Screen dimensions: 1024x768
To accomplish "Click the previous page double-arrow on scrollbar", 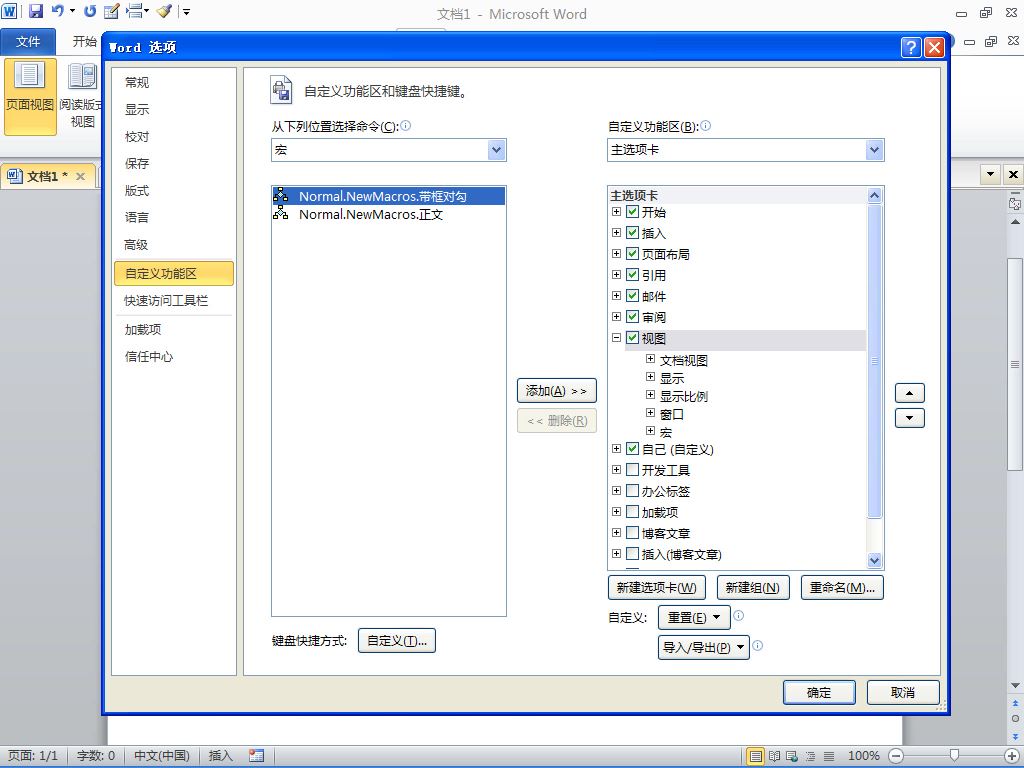I will [x=1015, y=703].
